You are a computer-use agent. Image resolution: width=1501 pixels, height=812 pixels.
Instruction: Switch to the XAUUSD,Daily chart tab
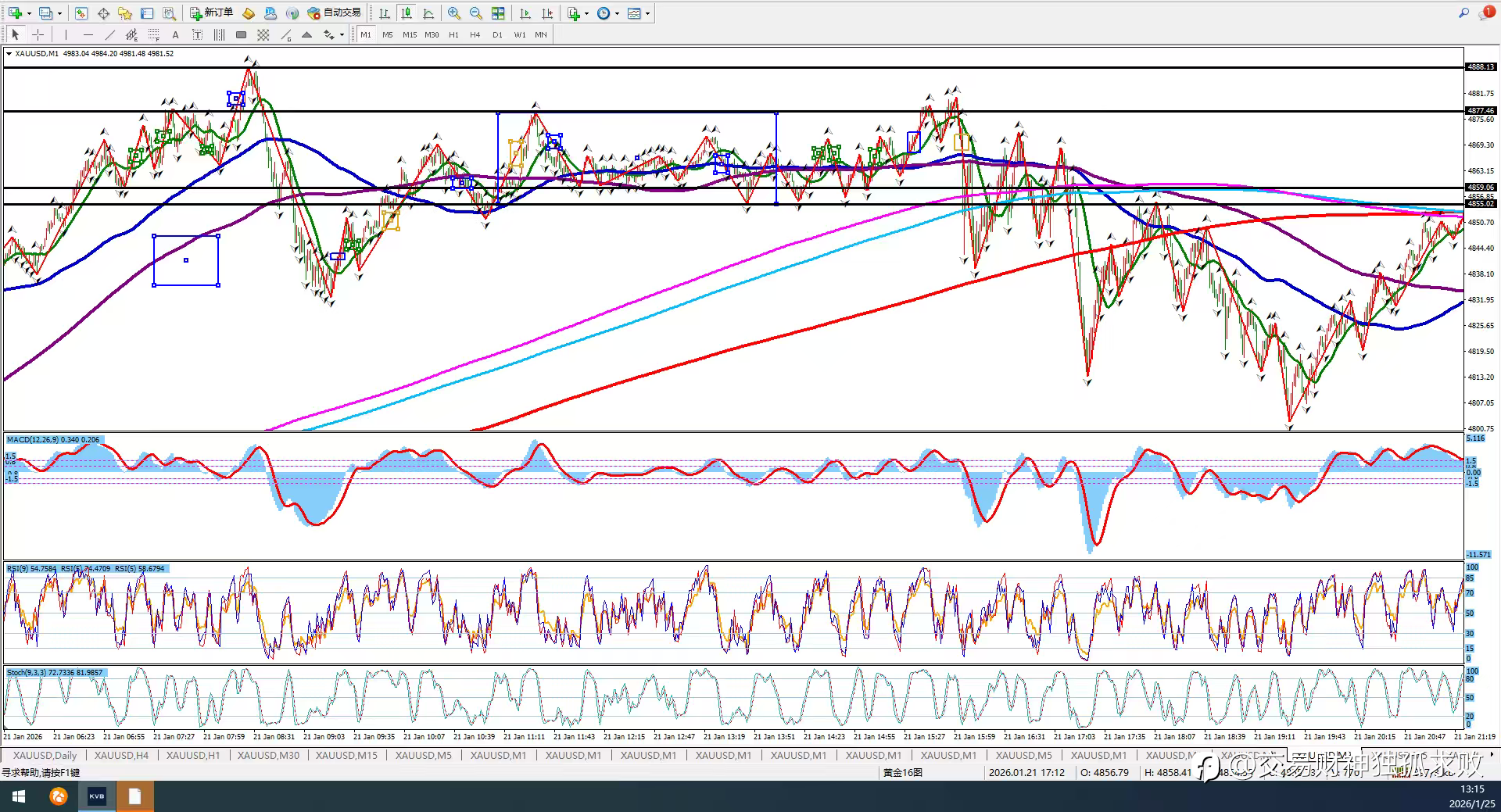coord(45,755)
